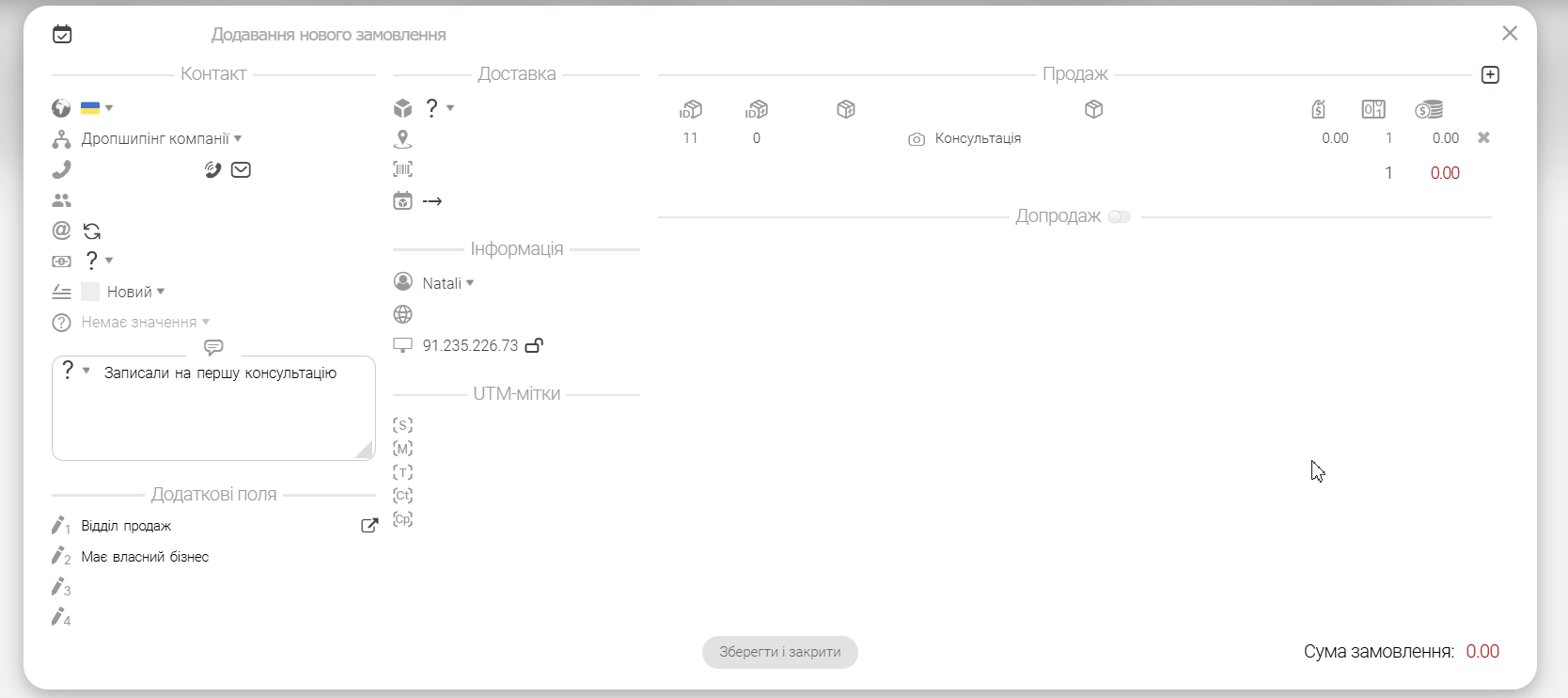
Task: Click the call phone icon beside envelope
Action: pyautogui.click(x=213, y=170)
